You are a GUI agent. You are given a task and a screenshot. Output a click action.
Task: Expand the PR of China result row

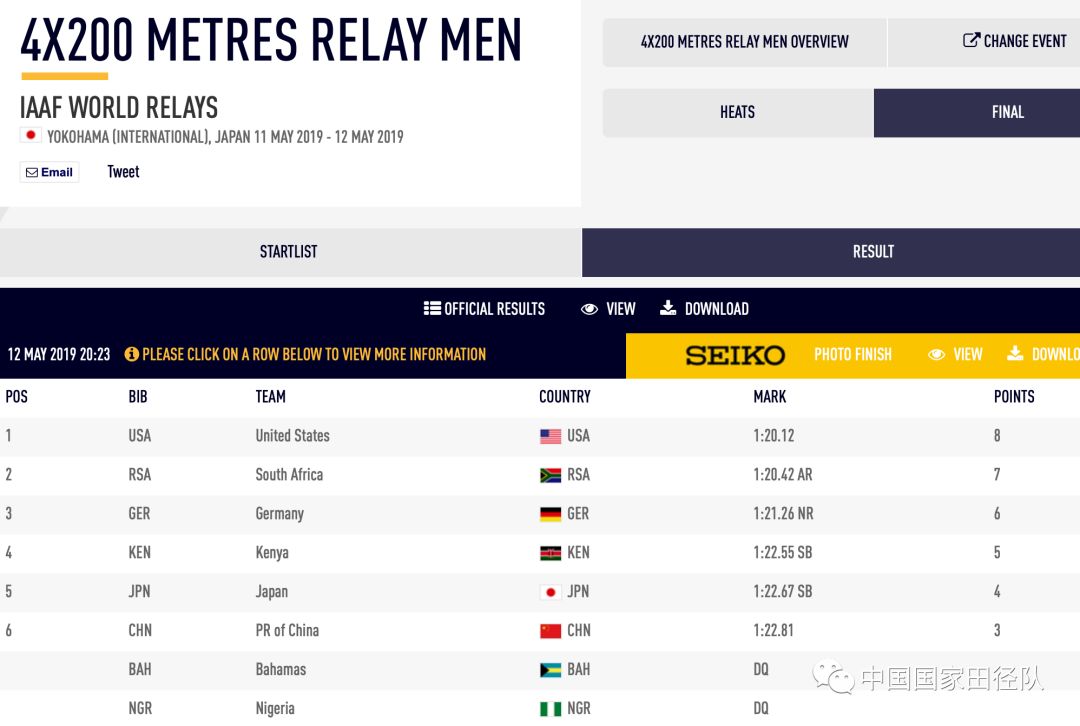287,631
